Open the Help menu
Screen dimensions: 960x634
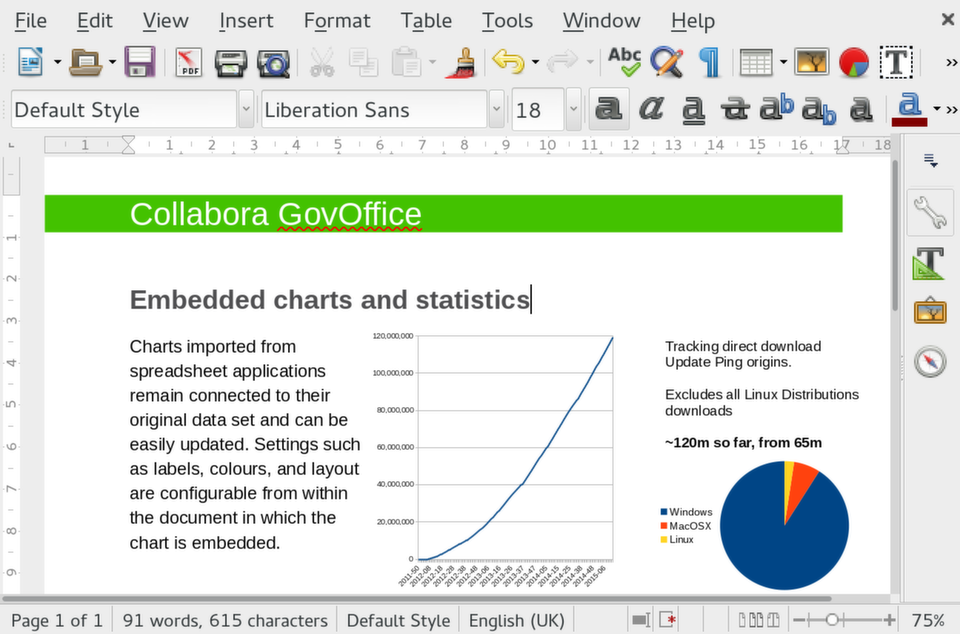pyautogui.click(x=692, y=21)
